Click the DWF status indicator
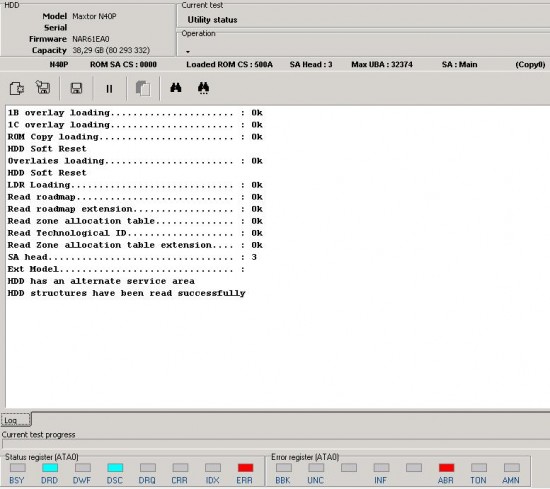 click(82, 468)
